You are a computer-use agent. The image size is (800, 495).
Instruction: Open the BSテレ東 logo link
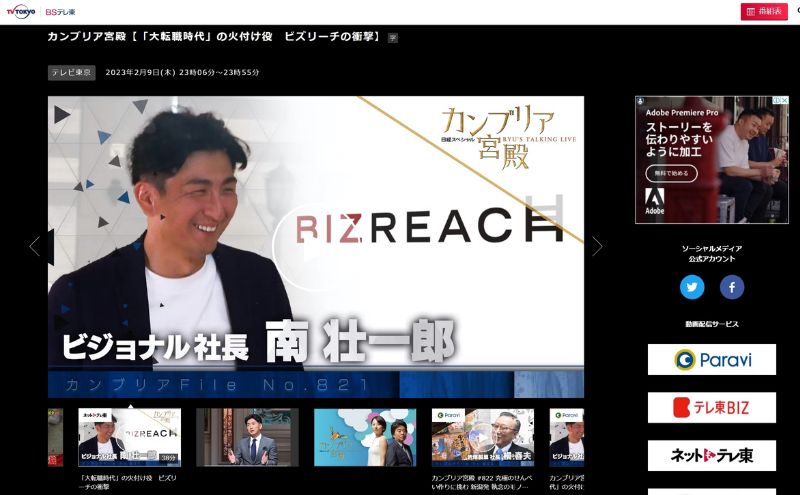(x=60, y=12)
